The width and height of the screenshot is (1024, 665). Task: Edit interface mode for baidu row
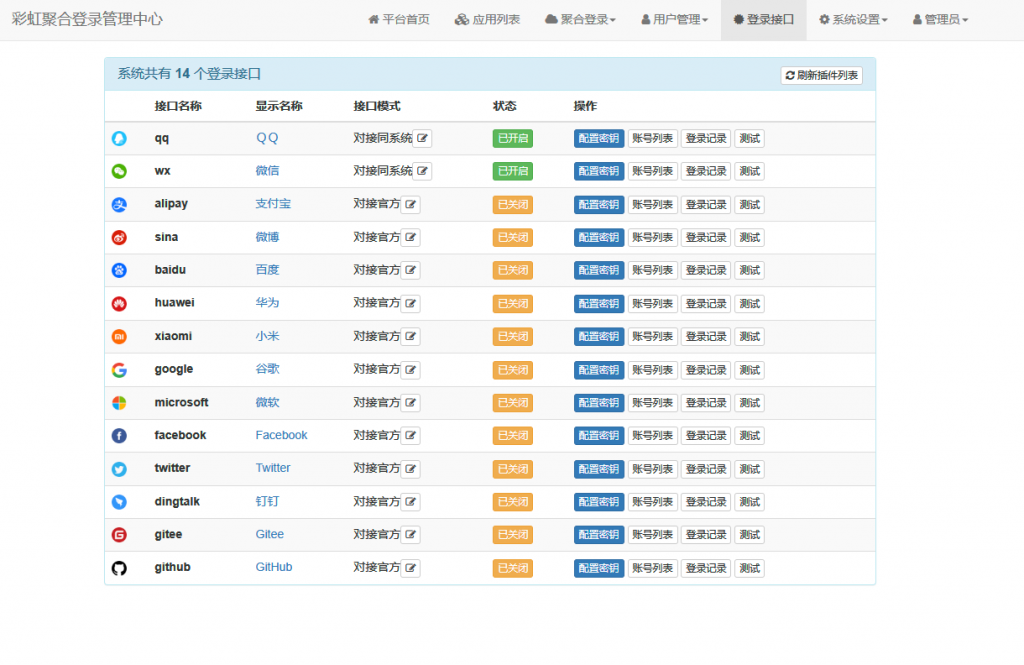[x=411, y=270]
